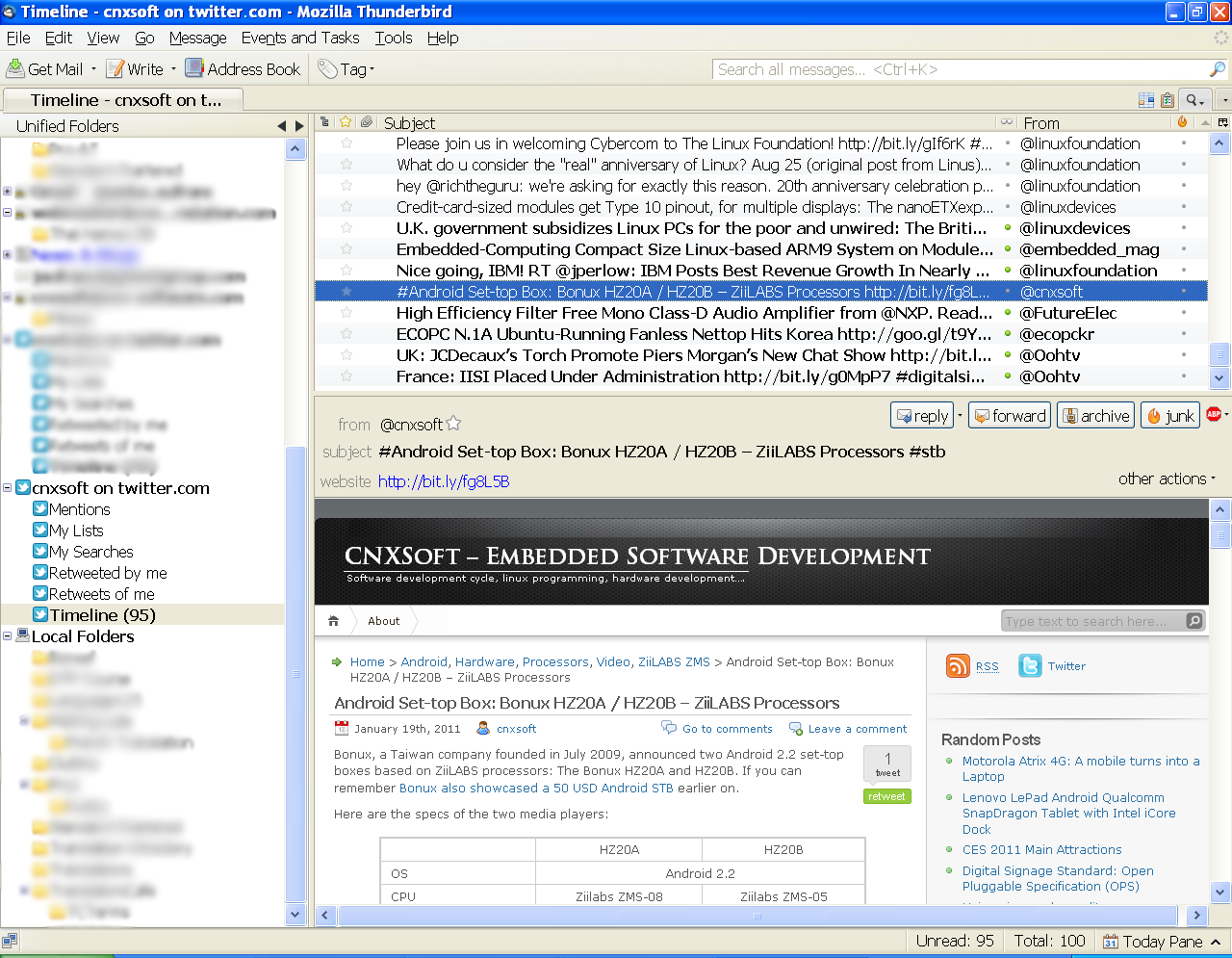
Task: Click the calendar tab icon on tab bar
Action: pos(1146,100)
